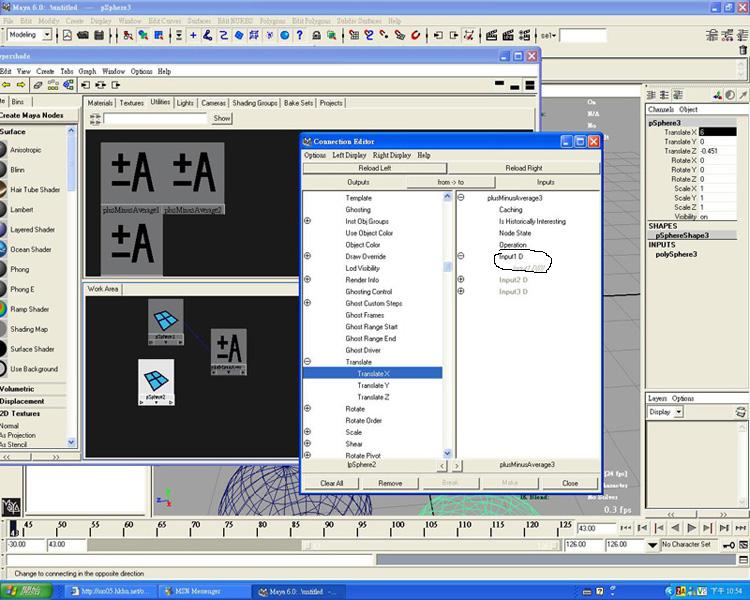
Task: Click the padlock lock-selection icon in toolbar
Action: [316, 35]
